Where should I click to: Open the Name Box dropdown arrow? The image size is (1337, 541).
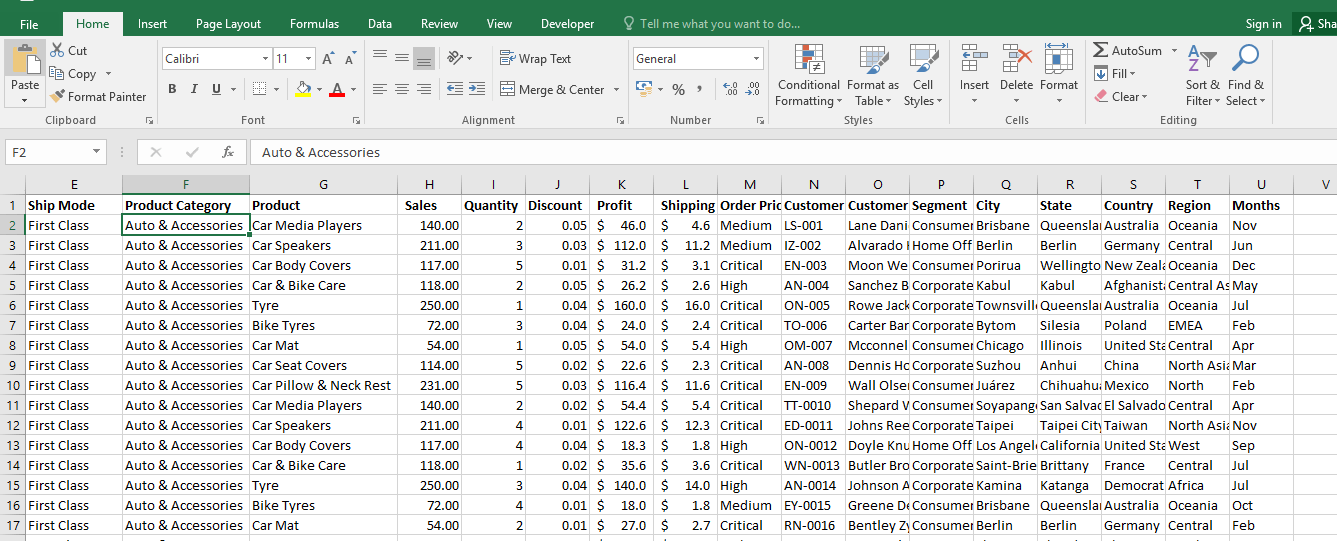tap(96, 152)
